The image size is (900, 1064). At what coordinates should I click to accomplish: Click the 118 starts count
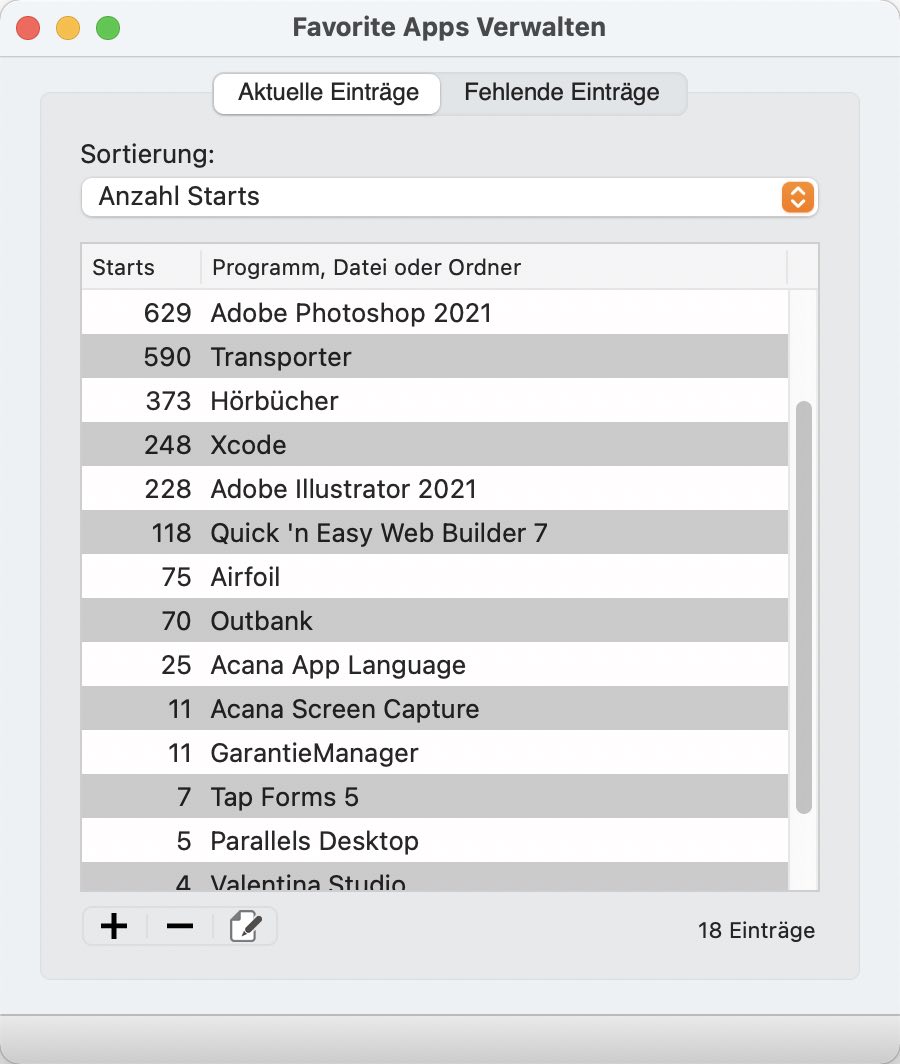[x=171, y=533]
